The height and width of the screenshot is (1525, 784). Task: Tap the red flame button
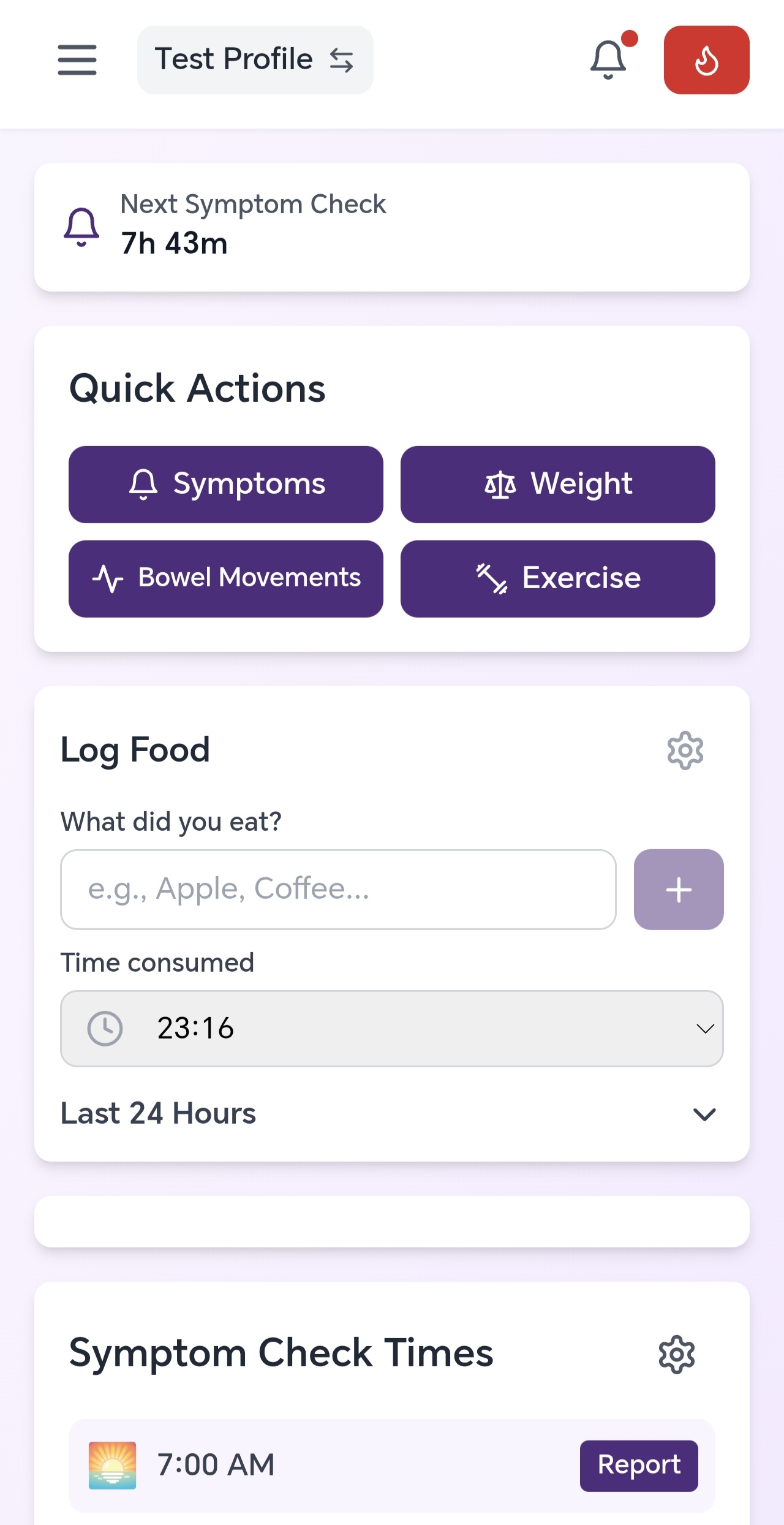(706, 60)
